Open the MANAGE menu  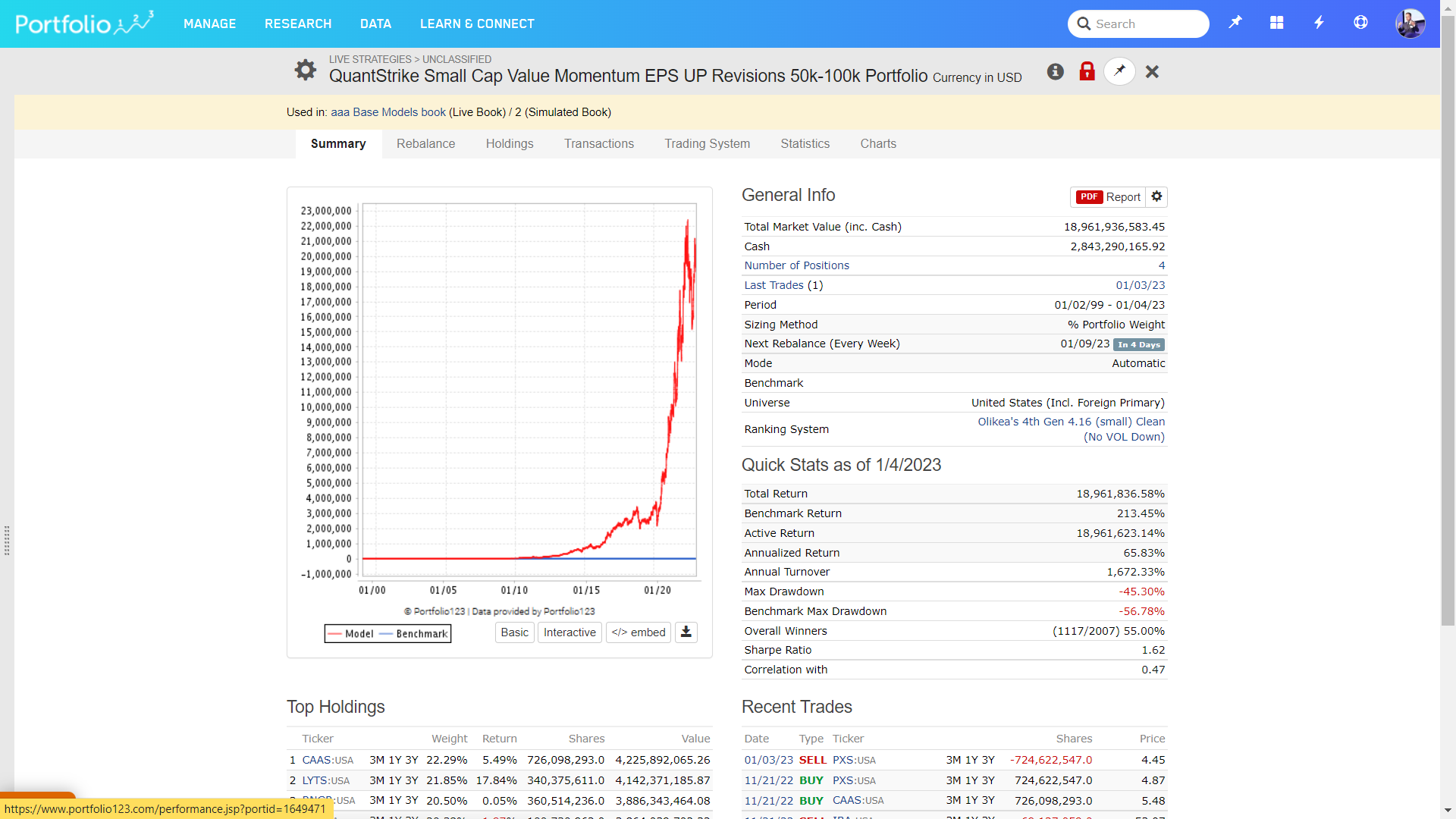209,24
